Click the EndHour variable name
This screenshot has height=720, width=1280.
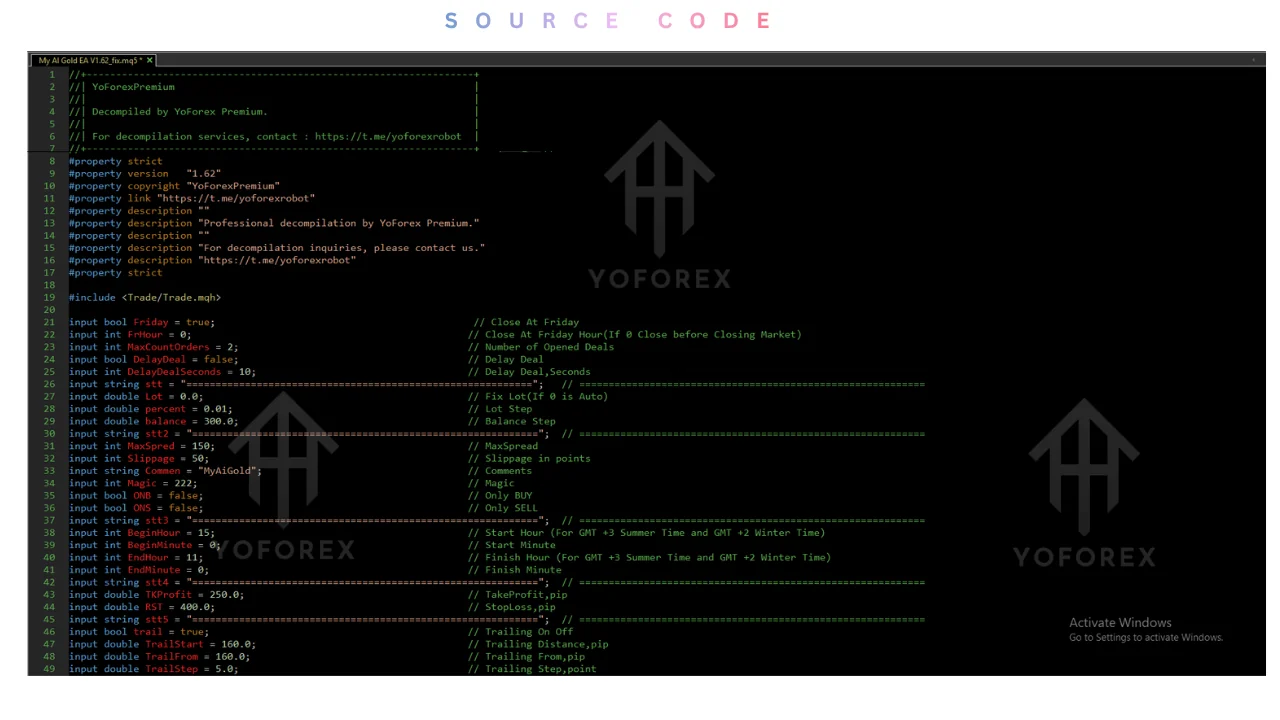click(148, 557)
